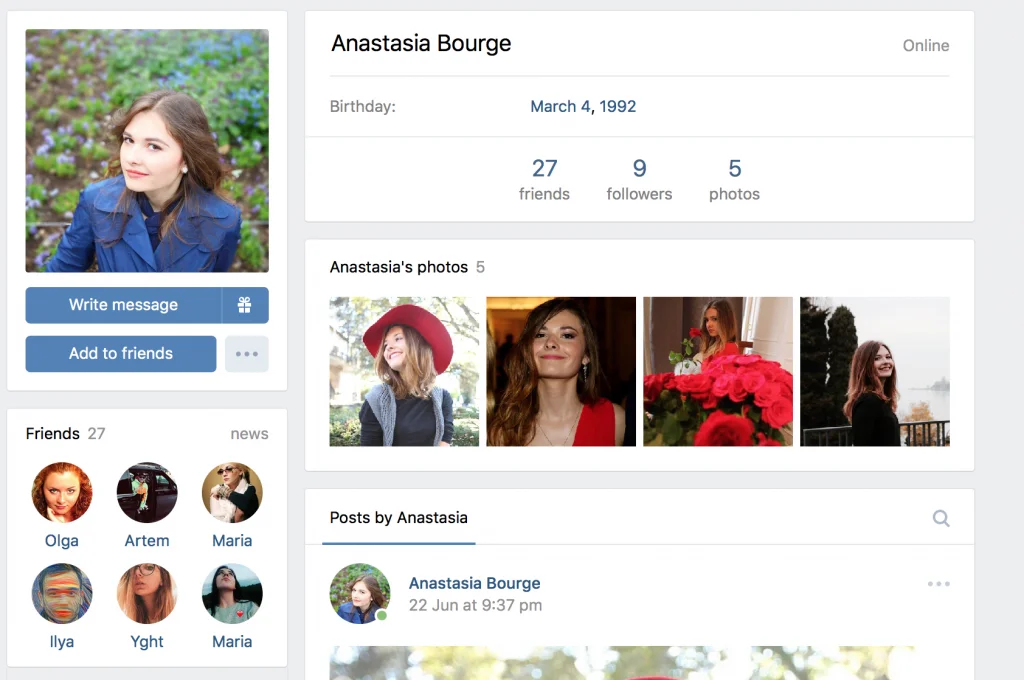Open the three-dot menu beside Add to friends
Viewport: 1024px width, 680px height.
point(247,354)
